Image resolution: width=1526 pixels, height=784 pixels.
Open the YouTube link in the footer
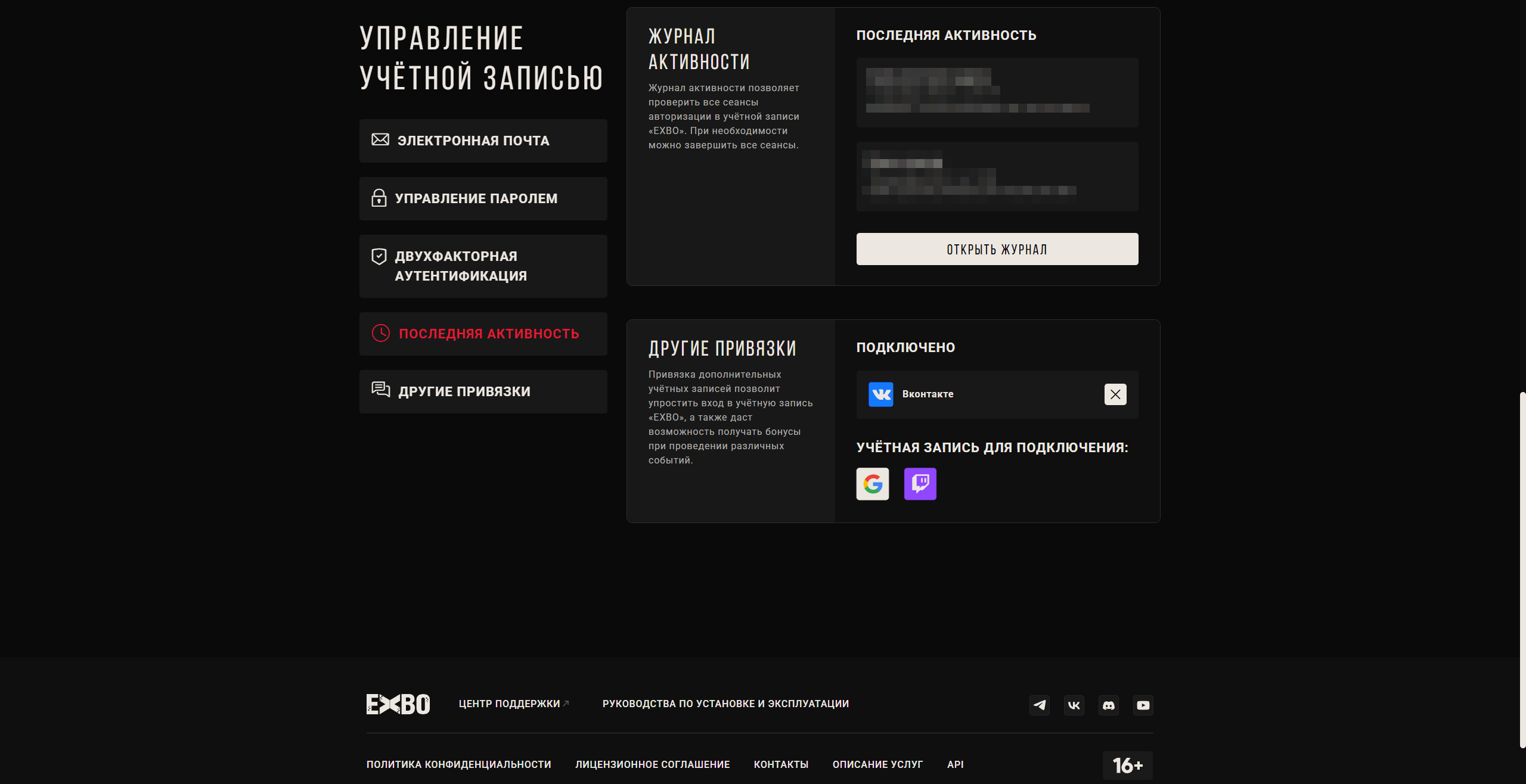(x=1143, y=705)
